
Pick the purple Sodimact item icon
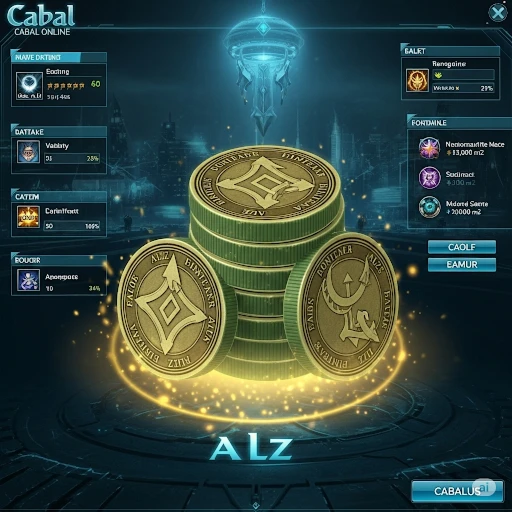click(430, 177)
